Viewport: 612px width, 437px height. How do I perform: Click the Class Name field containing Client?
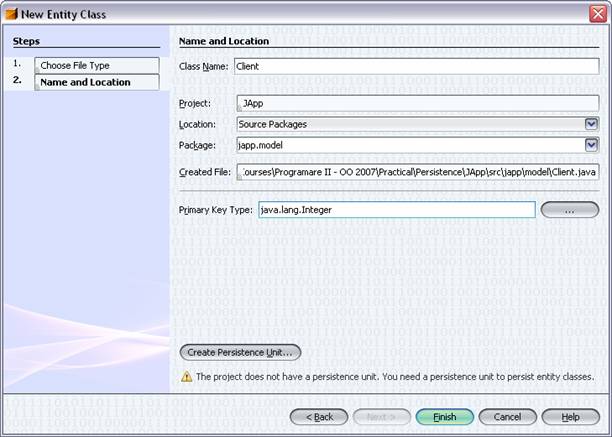416,66
